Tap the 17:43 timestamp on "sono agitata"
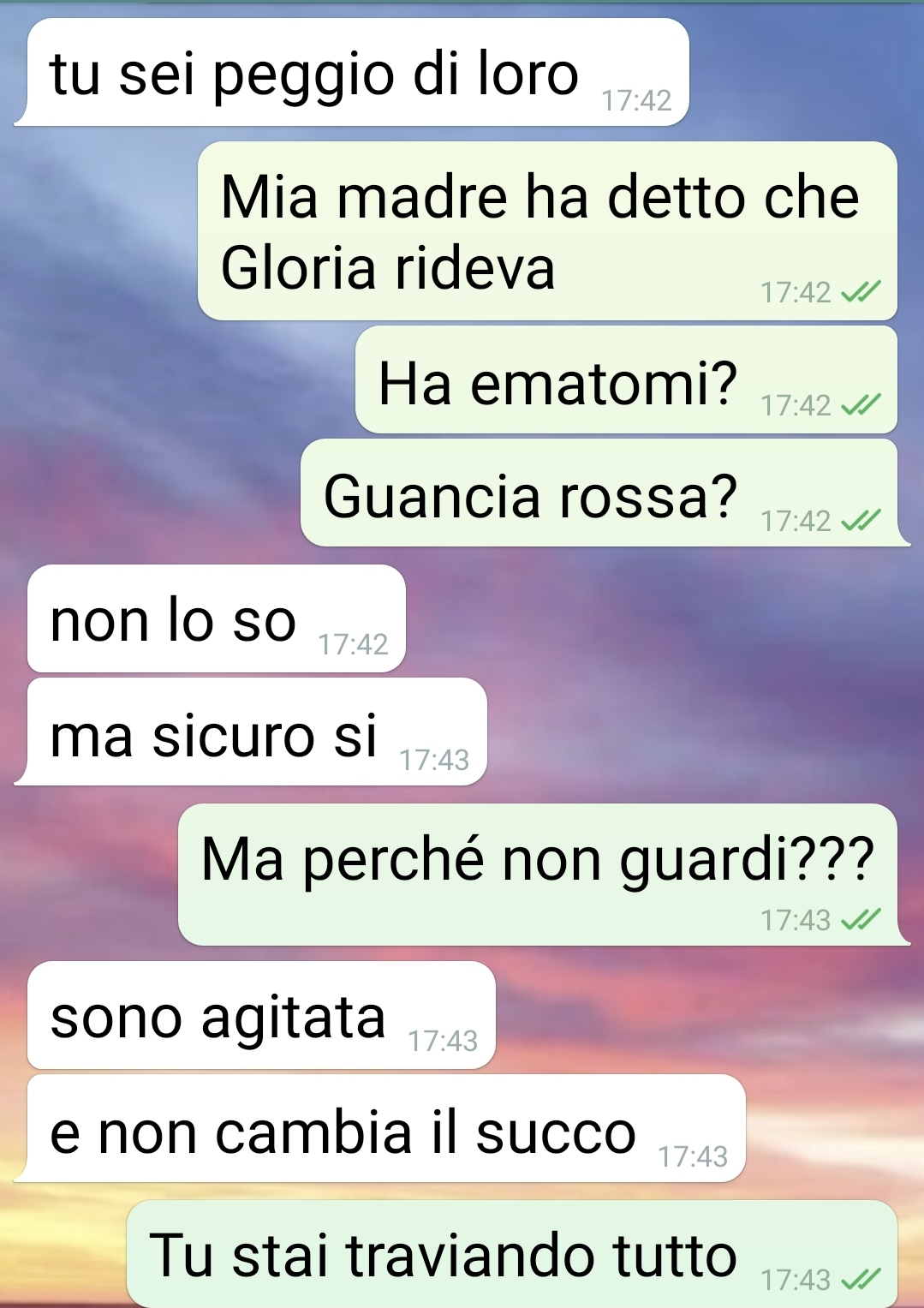The width and height of the screenshot is (924, 1308). click(443, 1041)
